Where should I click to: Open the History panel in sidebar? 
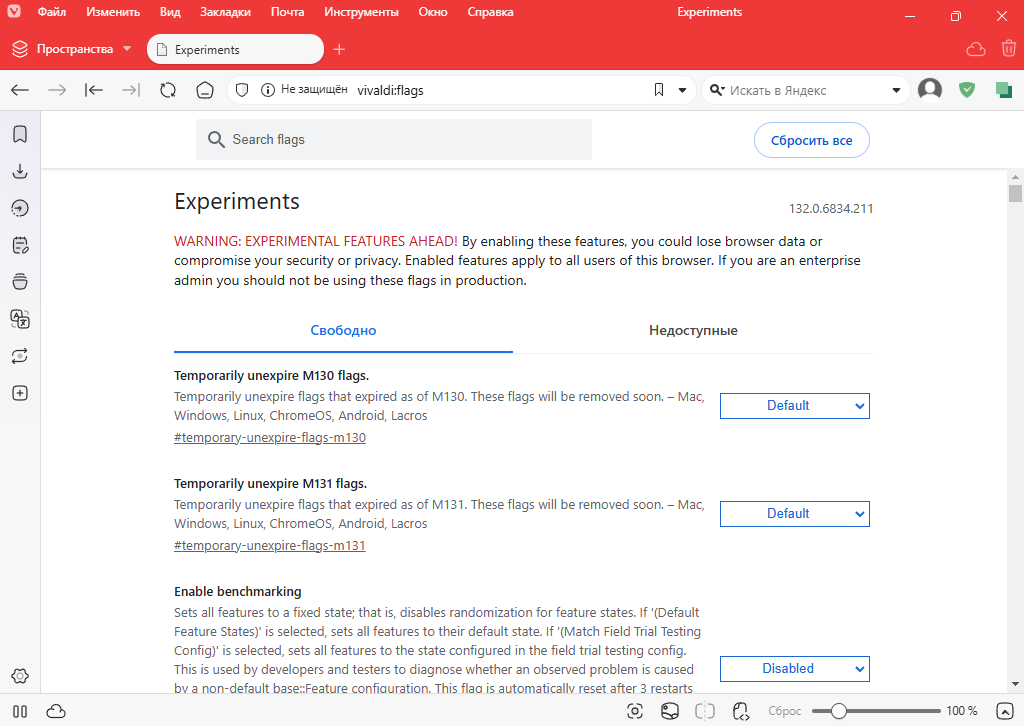tap(19, 208)
